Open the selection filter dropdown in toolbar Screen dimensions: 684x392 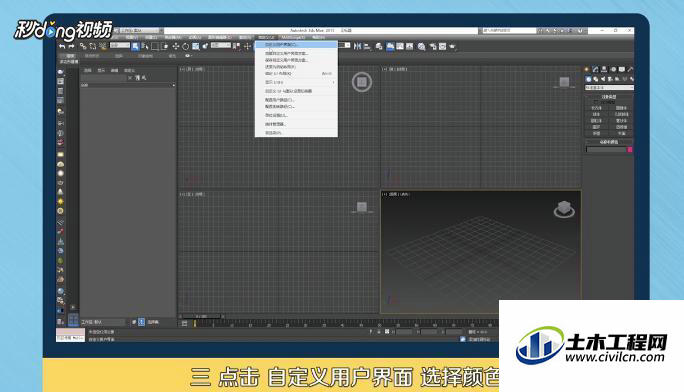120,45
